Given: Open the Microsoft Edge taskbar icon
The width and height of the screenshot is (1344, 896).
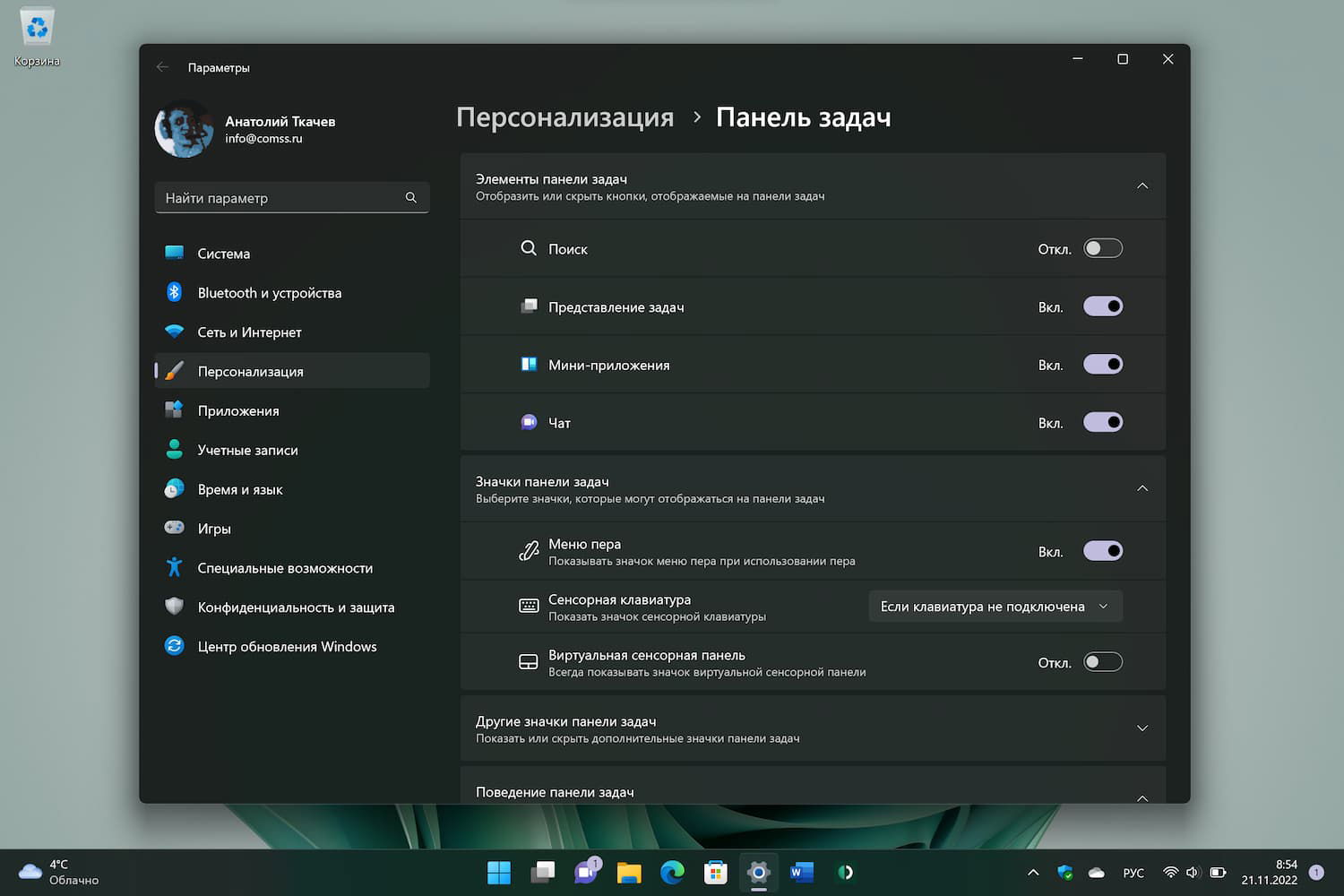Looking at the screenshot, I should click(672, 872).
